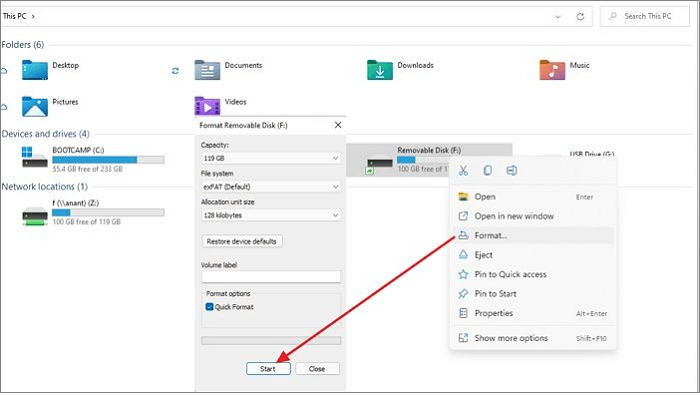
Task: Click the Show more options icon
Action: [463, 338]
